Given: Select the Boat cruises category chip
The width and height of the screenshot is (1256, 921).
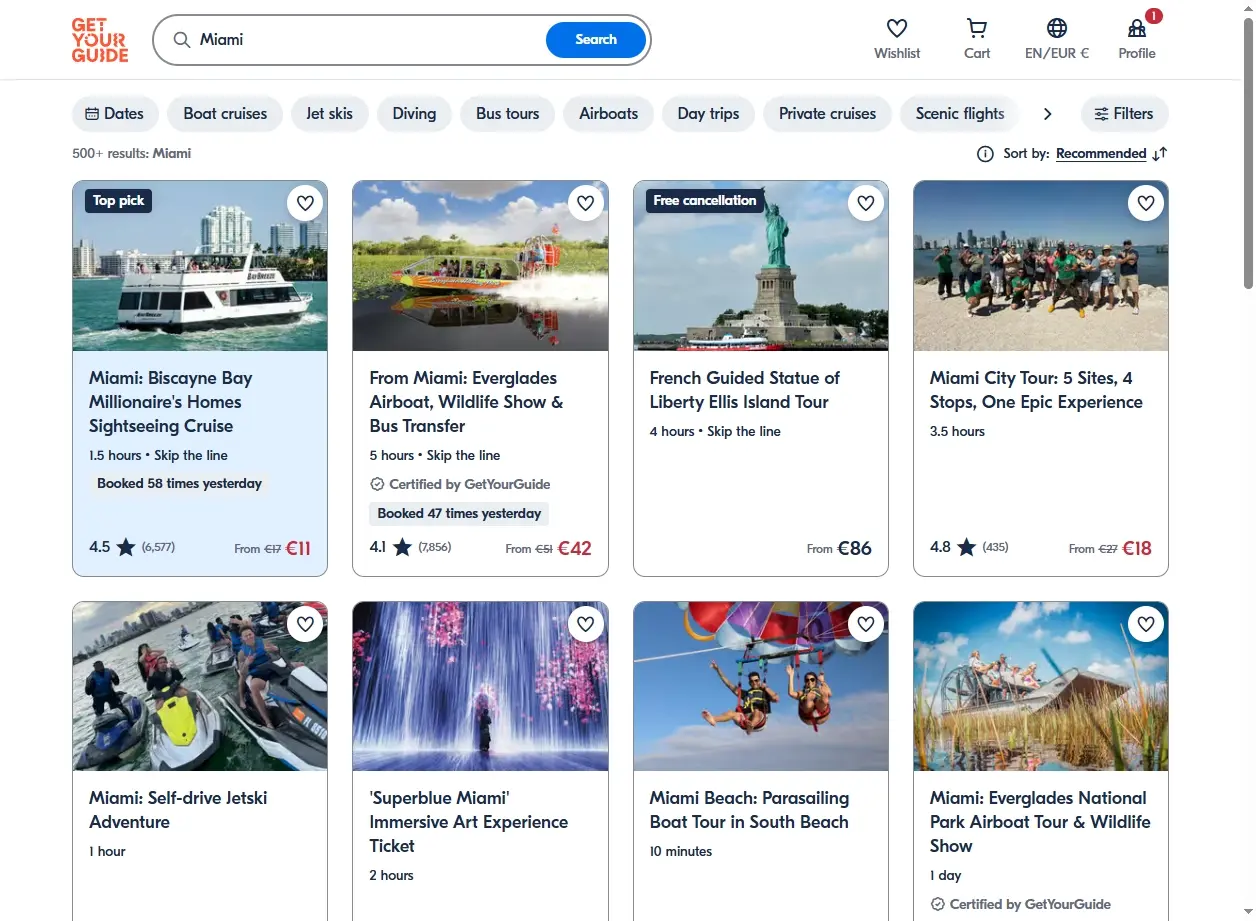Looking at the screenshot, I should point(225,114).
